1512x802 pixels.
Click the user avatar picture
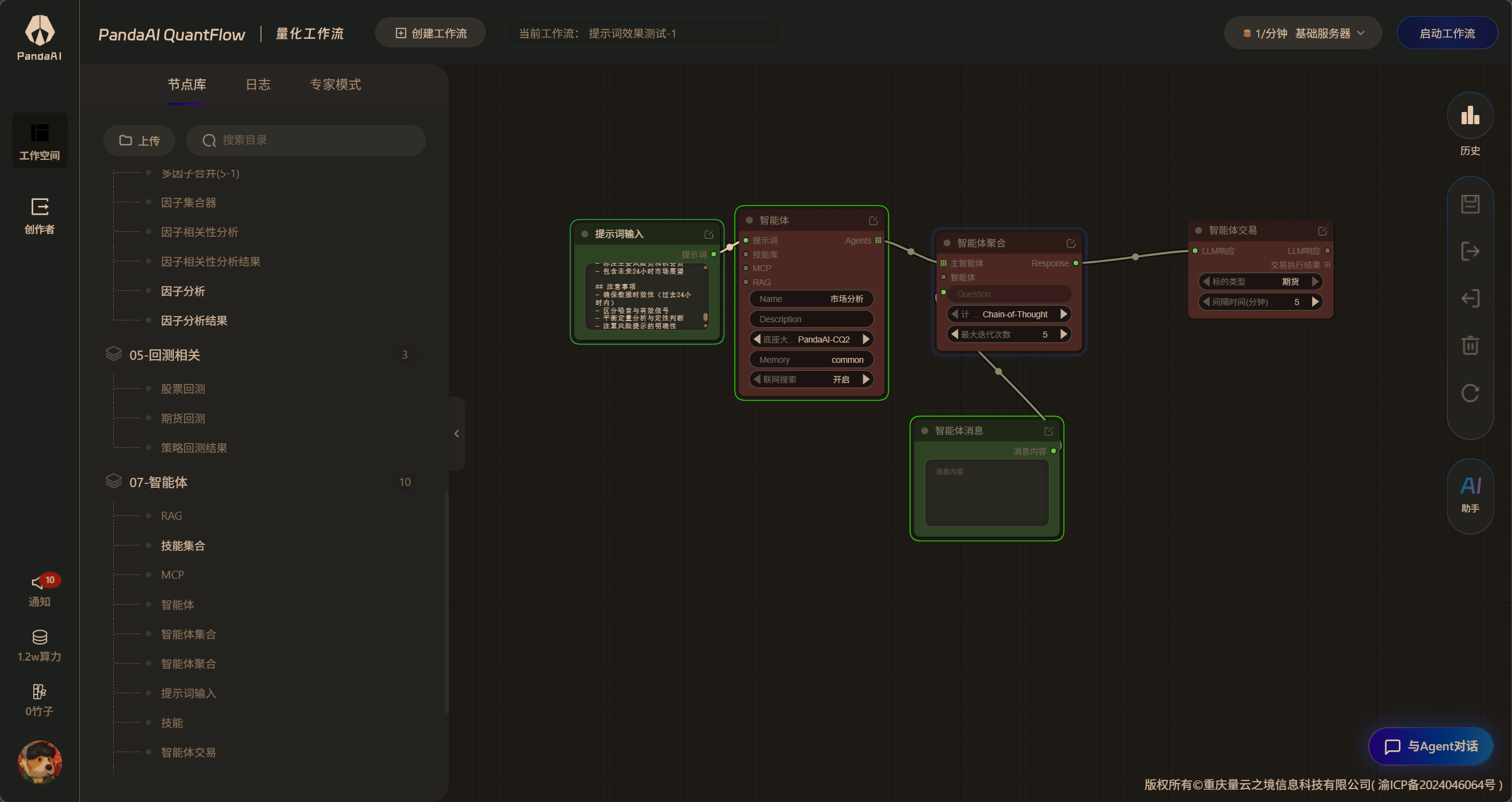39,762
